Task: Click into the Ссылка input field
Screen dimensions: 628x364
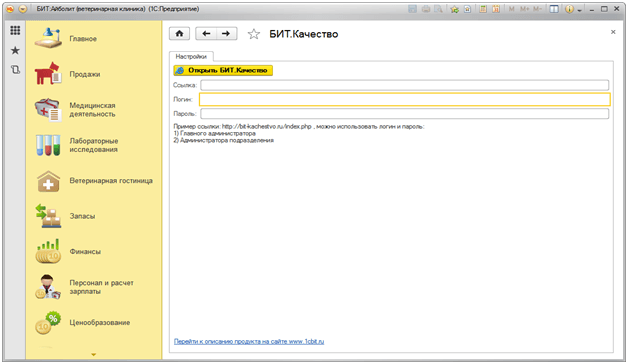Action: pyautogui.click(x=405, y=85)
